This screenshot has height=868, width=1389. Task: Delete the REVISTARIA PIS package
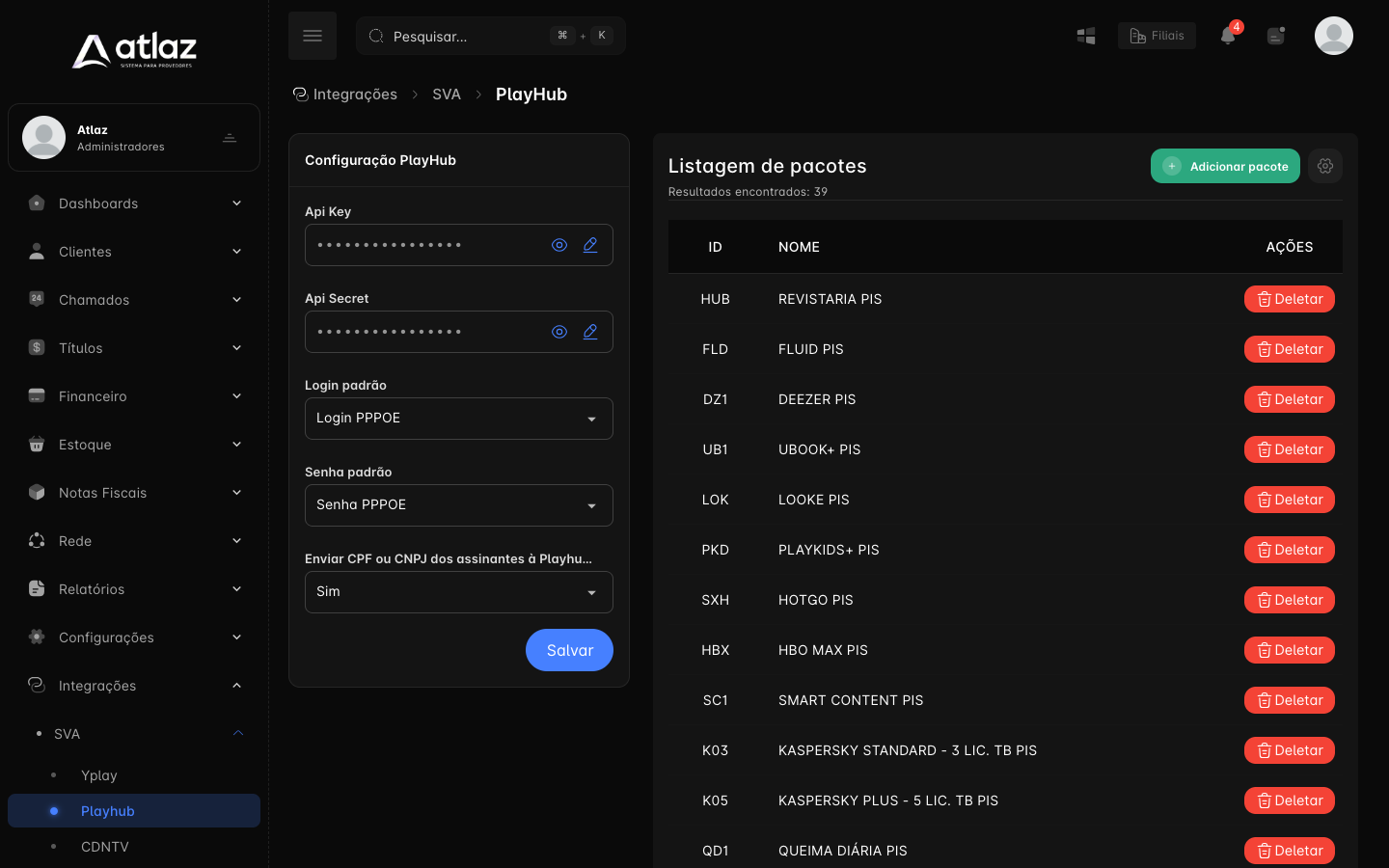point(1290,299)
